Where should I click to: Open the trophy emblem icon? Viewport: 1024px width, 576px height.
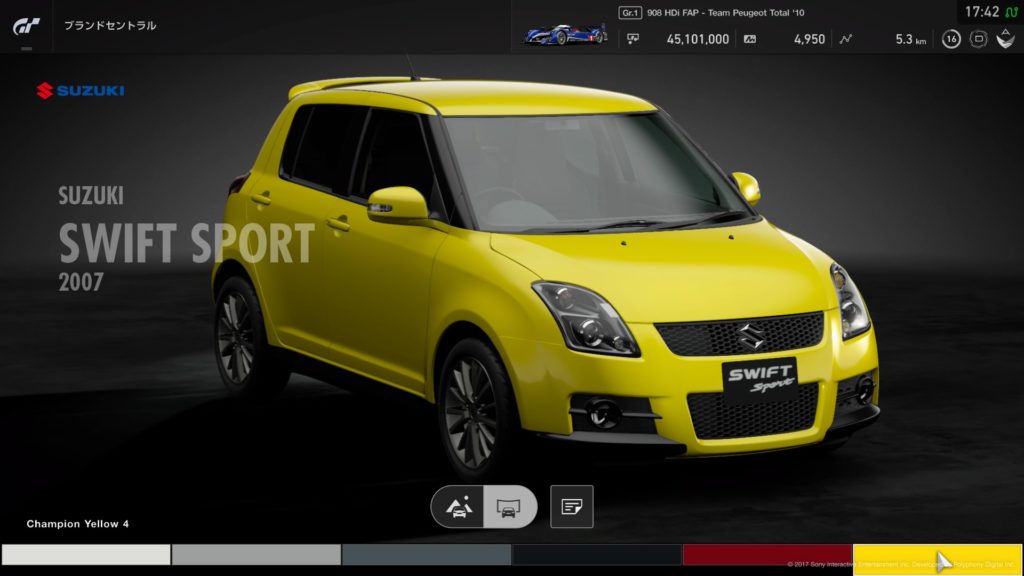pos(1006,39)
